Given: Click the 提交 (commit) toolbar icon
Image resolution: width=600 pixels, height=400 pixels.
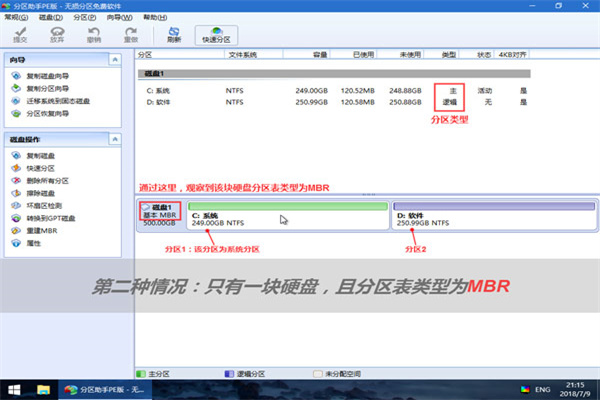Looking at the screenshot, I should pos(20,35).
